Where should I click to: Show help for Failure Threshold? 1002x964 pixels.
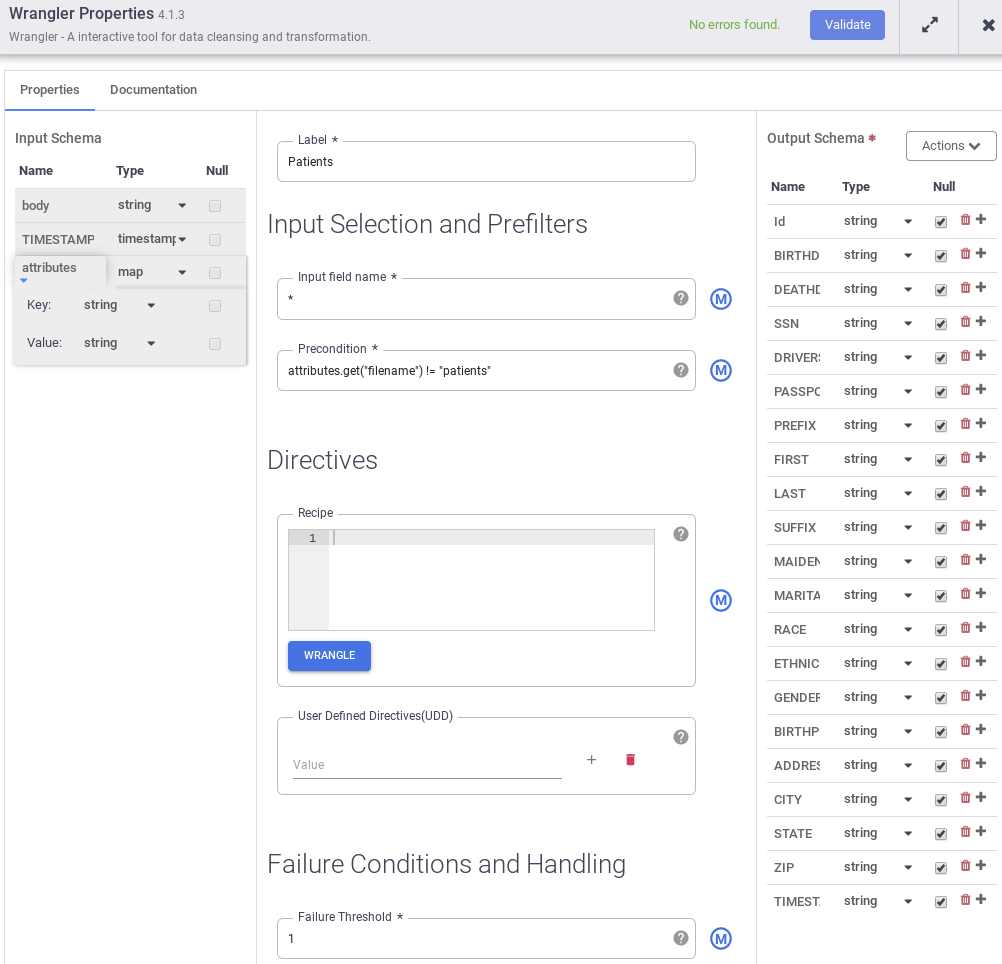point(681,938)
